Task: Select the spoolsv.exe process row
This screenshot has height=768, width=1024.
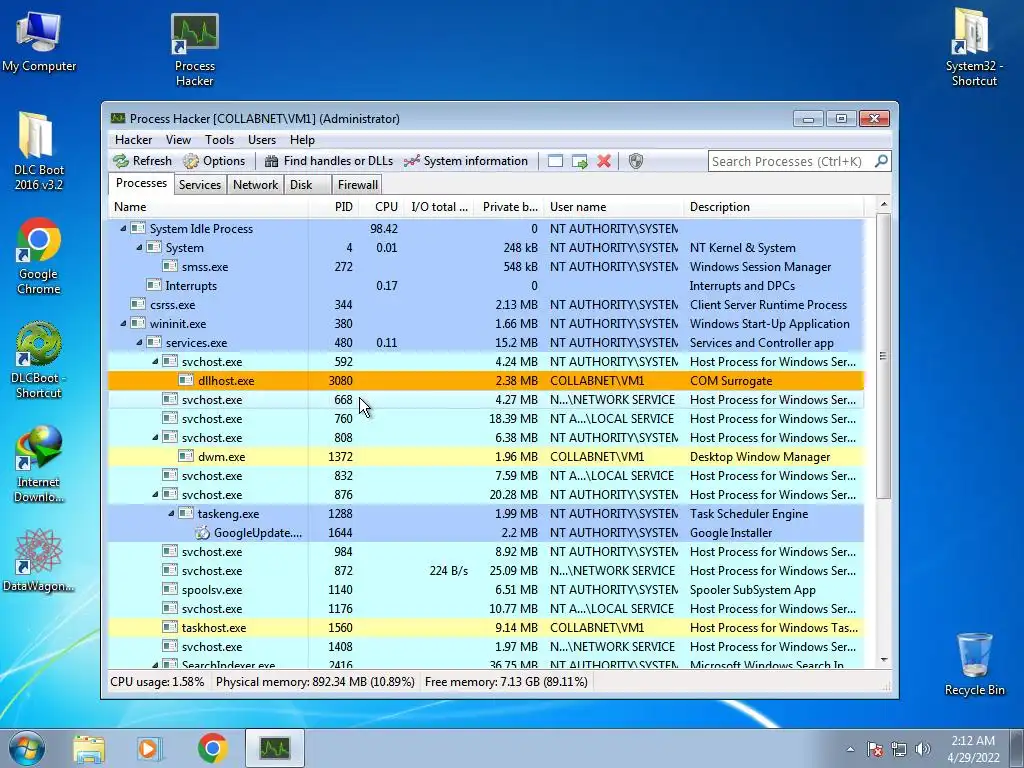Action: (486, 590)
